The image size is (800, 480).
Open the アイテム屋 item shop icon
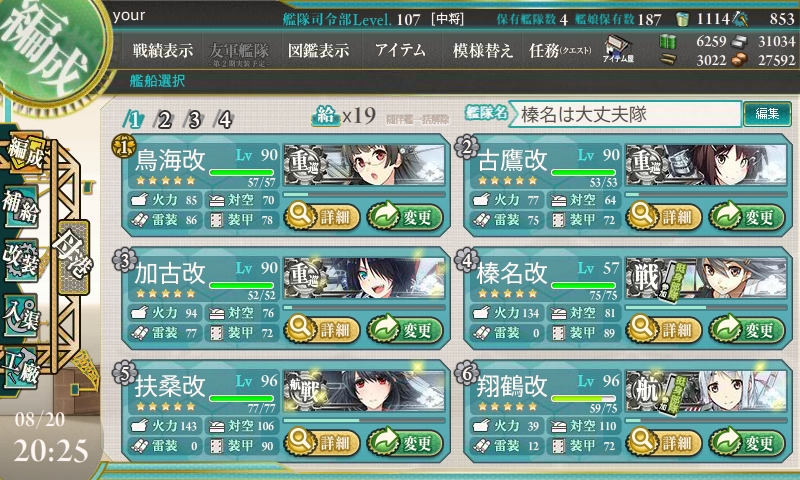(618, 49)
